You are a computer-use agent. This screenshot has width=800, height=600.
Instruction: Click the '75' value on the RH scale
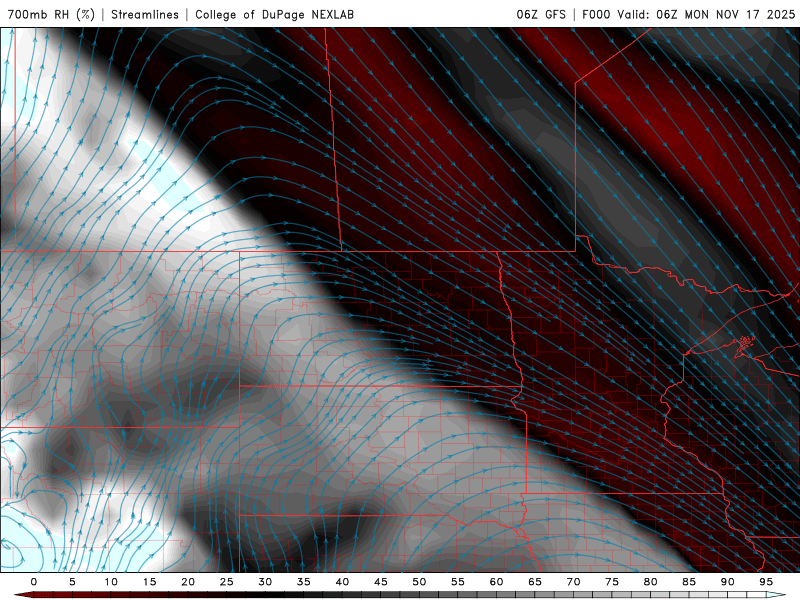(612, 582)
